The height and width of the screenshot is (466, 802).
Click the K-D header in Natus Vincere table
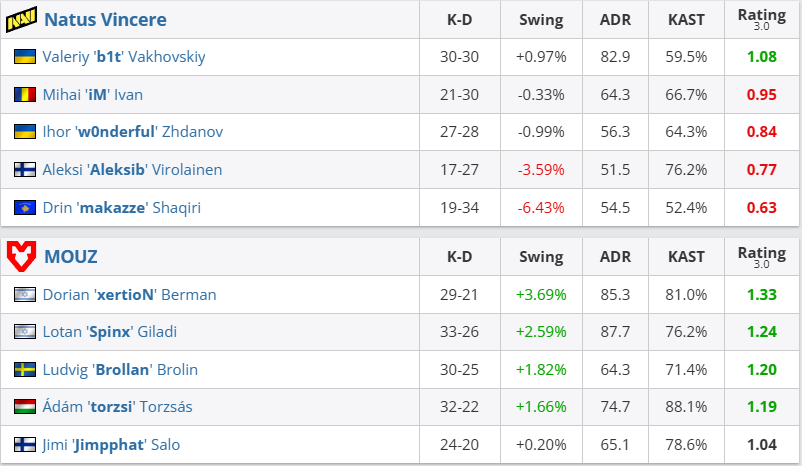459,20
